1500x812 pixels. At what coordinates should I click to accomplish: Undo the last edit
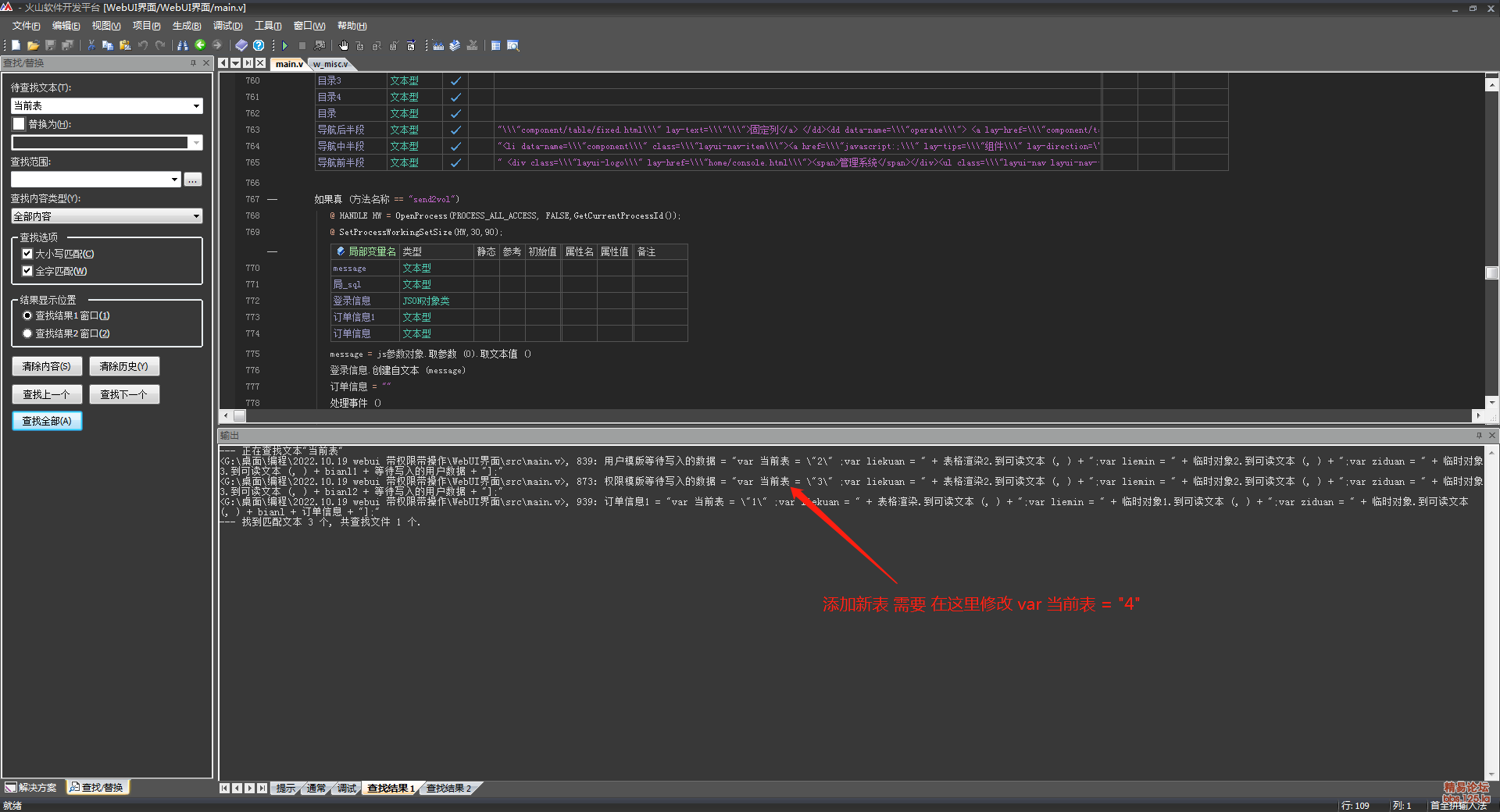coord(142,45)
